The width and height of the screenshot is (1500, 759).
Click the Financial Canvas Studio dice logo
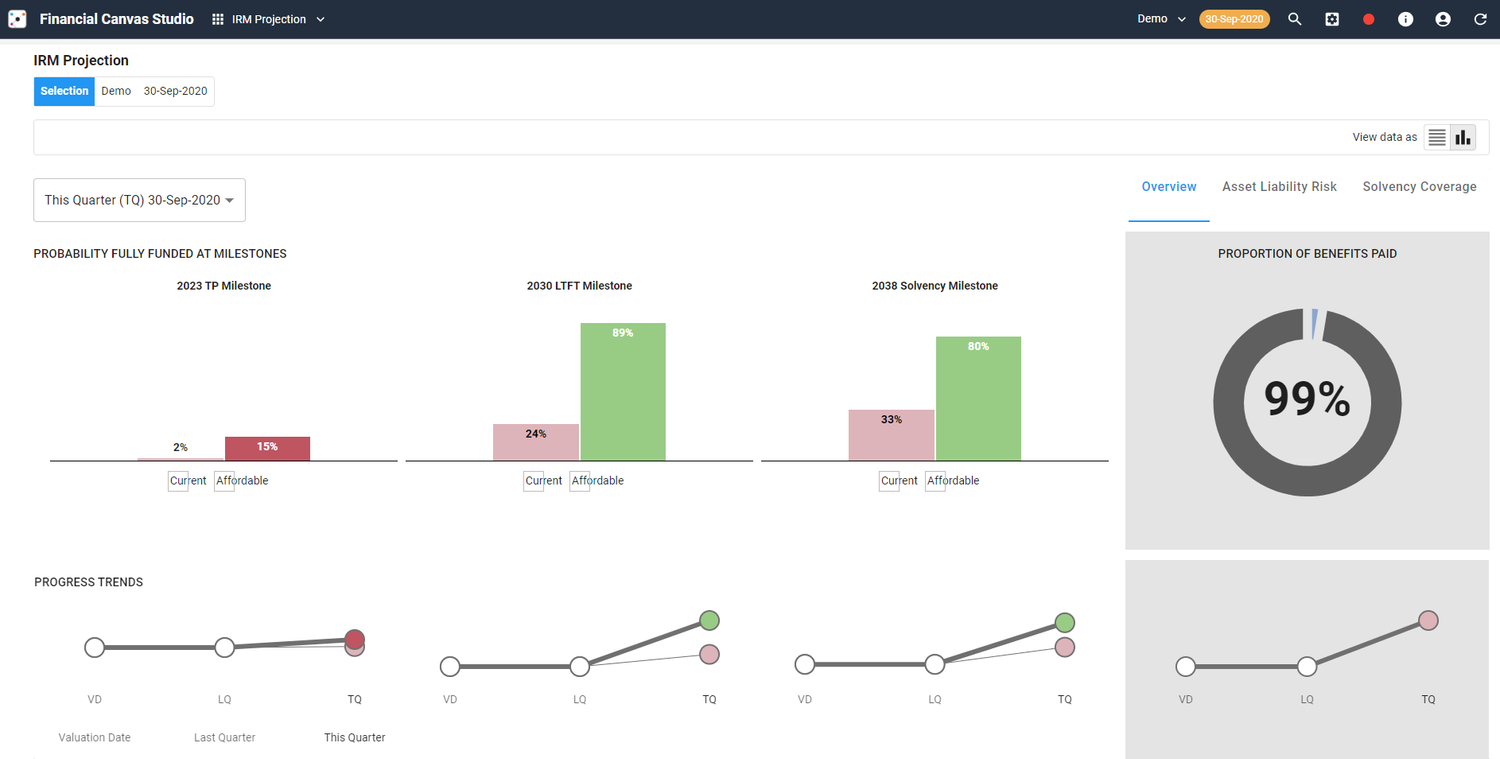[17, 19]
